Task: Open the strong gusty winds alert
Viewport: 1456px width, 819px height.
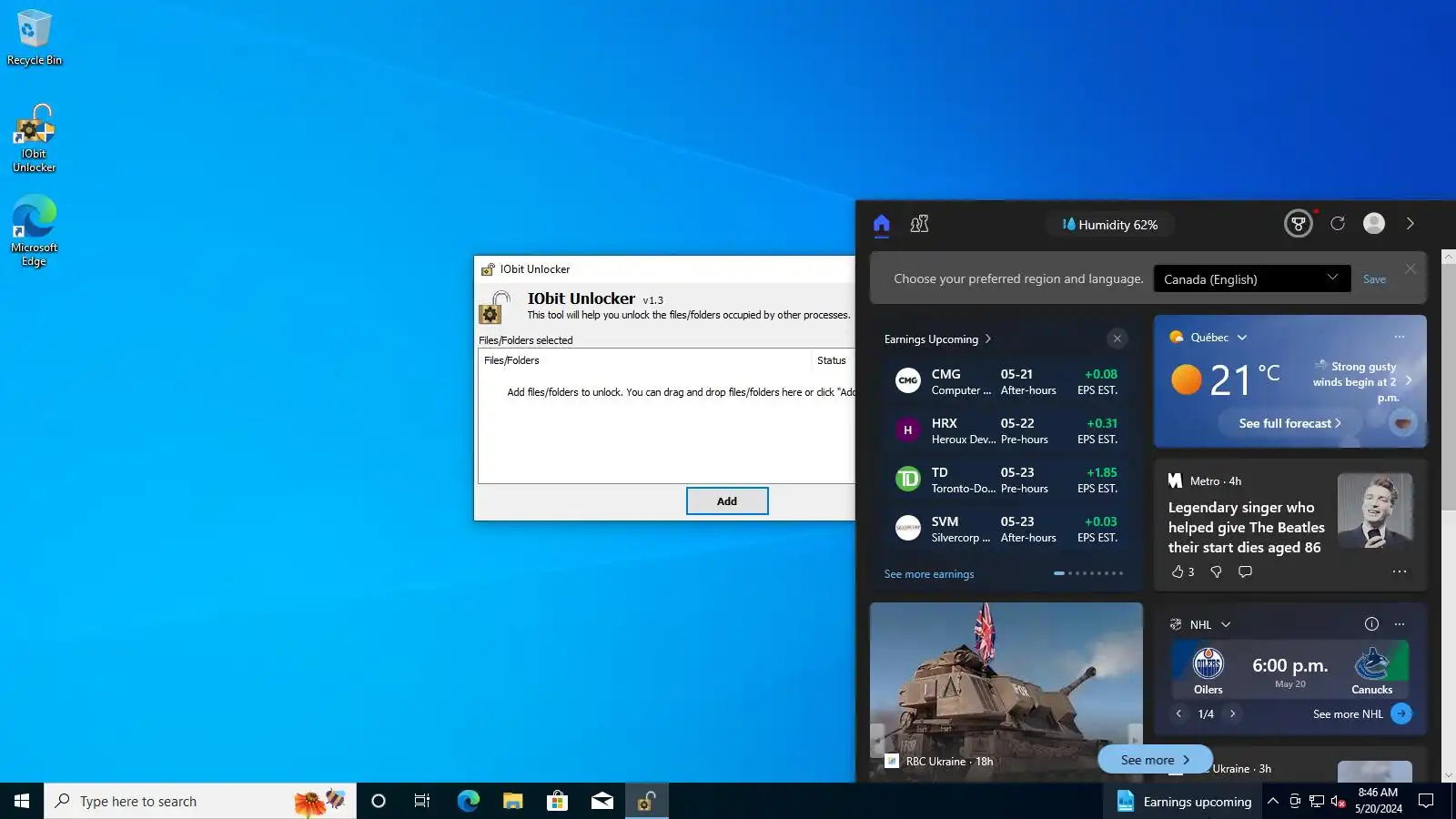Action: 1362,381
